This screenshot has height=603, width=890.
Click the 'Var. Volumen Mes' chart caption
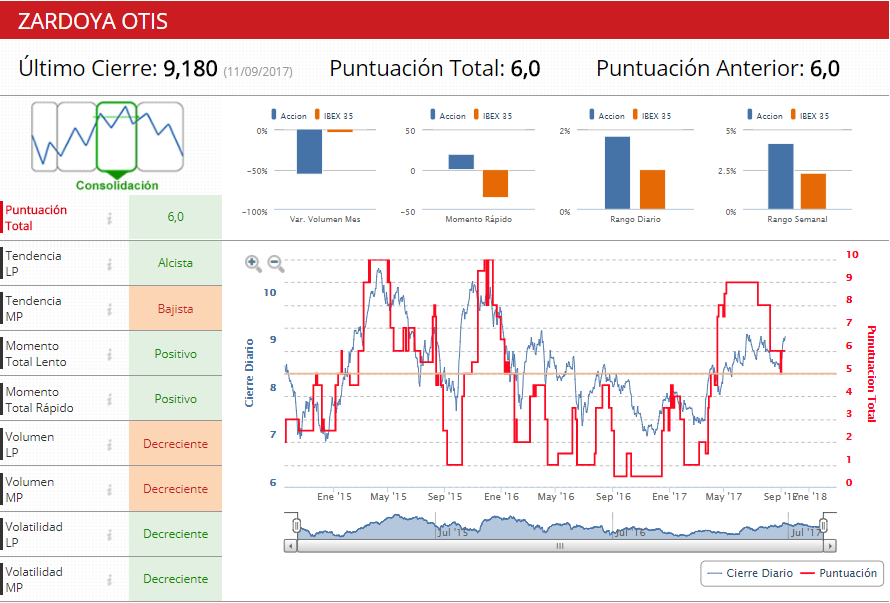[325, 219]
